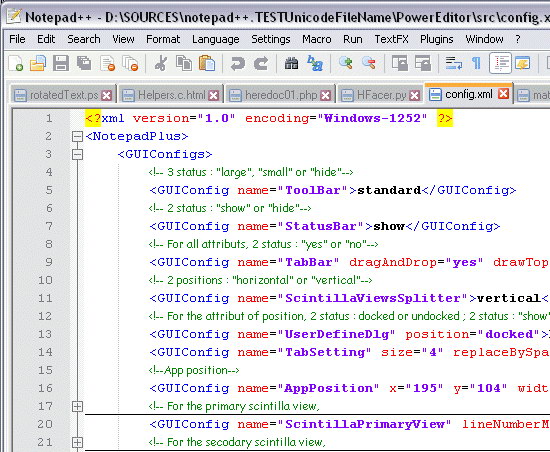
Task: Click the Cut scissors icon
Action: 161,63
